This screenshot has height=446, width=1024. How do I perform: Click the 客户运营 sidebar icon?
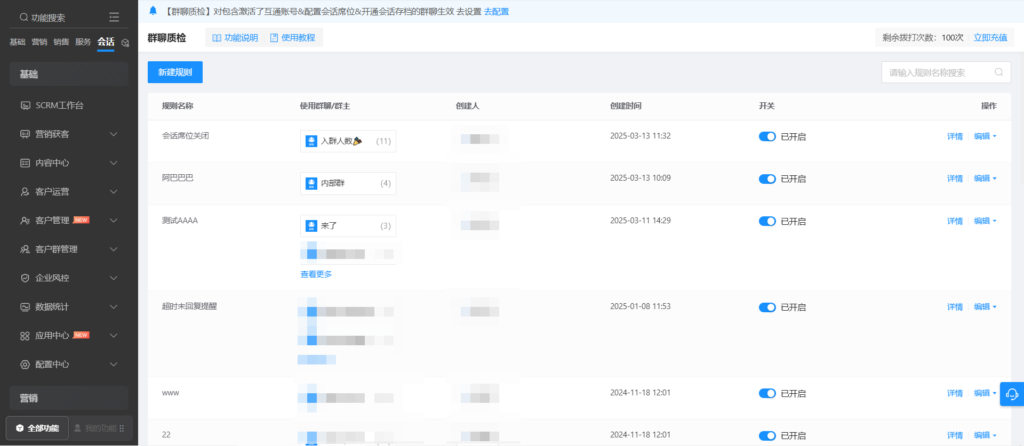(x=25, y=191)
